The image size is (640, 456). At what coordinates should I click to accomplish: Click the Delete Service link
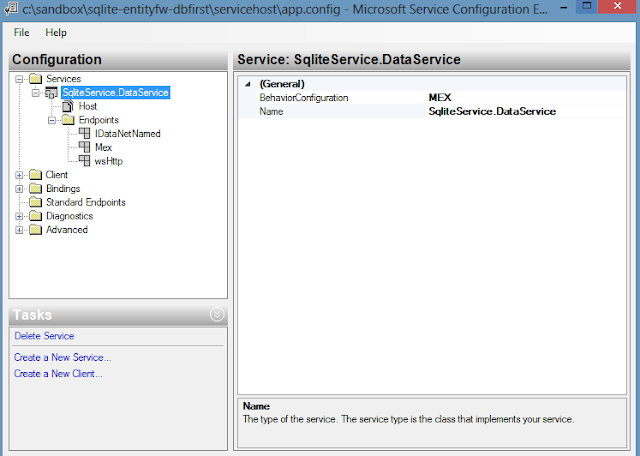pyautogui.click(x=44, y=336)
